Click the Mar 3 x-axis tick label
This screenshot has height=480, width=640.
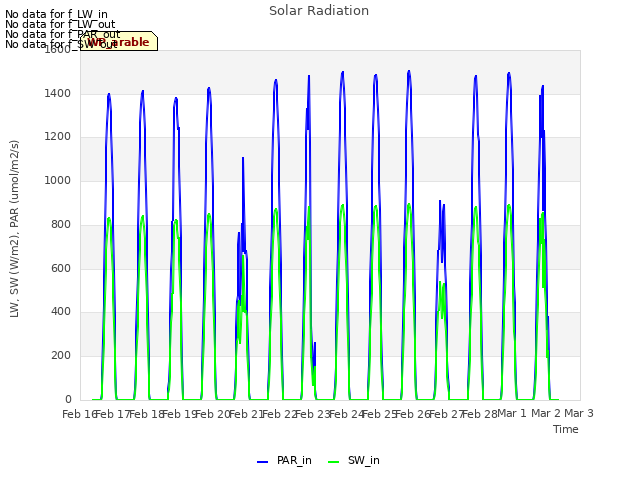click(x=579, y=413)
